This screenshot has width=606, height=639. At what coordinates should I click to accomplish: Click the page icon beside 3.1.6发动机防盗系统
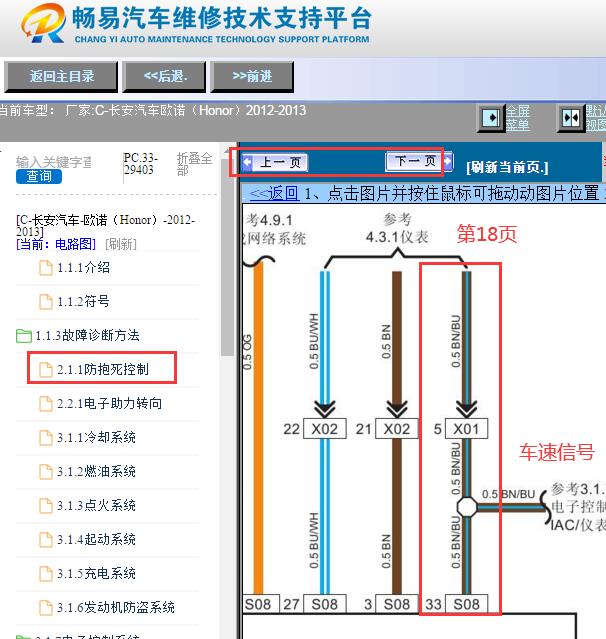tap(46, 608)
